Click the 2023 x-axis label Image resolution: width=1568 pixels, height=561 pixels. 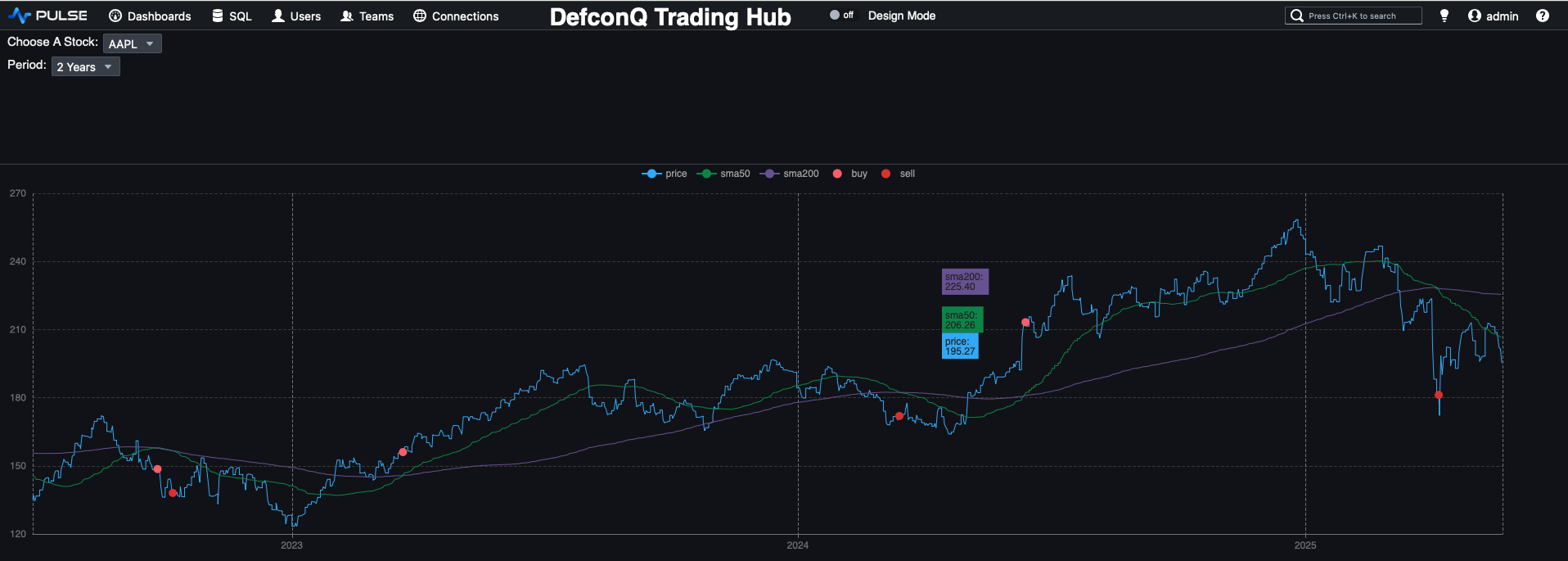click(291, 545)
